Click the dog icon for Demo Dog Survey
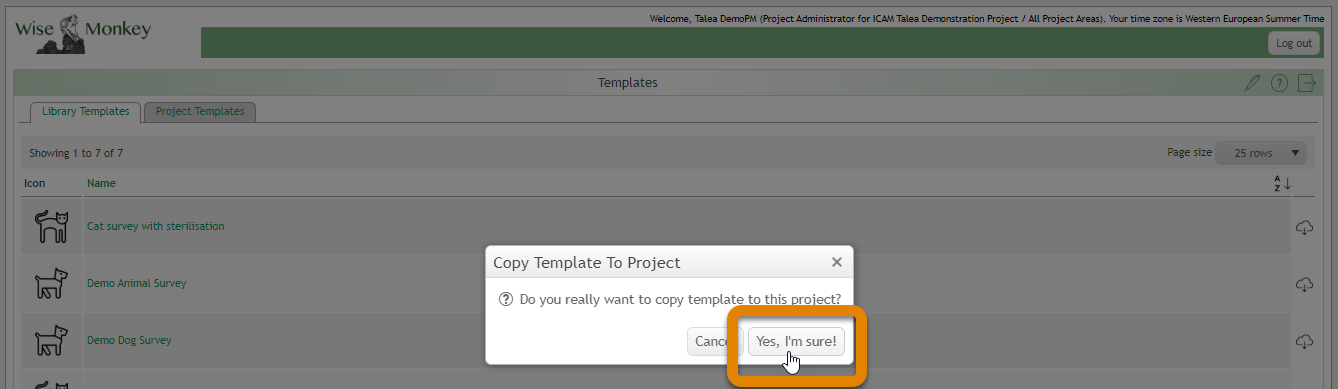Viewport: 1338px width, 389px height. point(51,341)
